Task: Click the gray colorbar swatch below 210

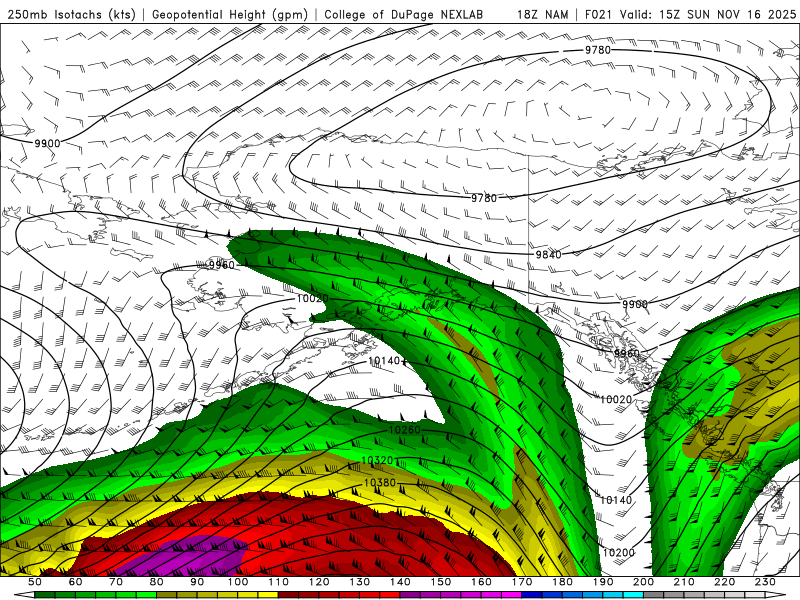Action: point(695,595)
